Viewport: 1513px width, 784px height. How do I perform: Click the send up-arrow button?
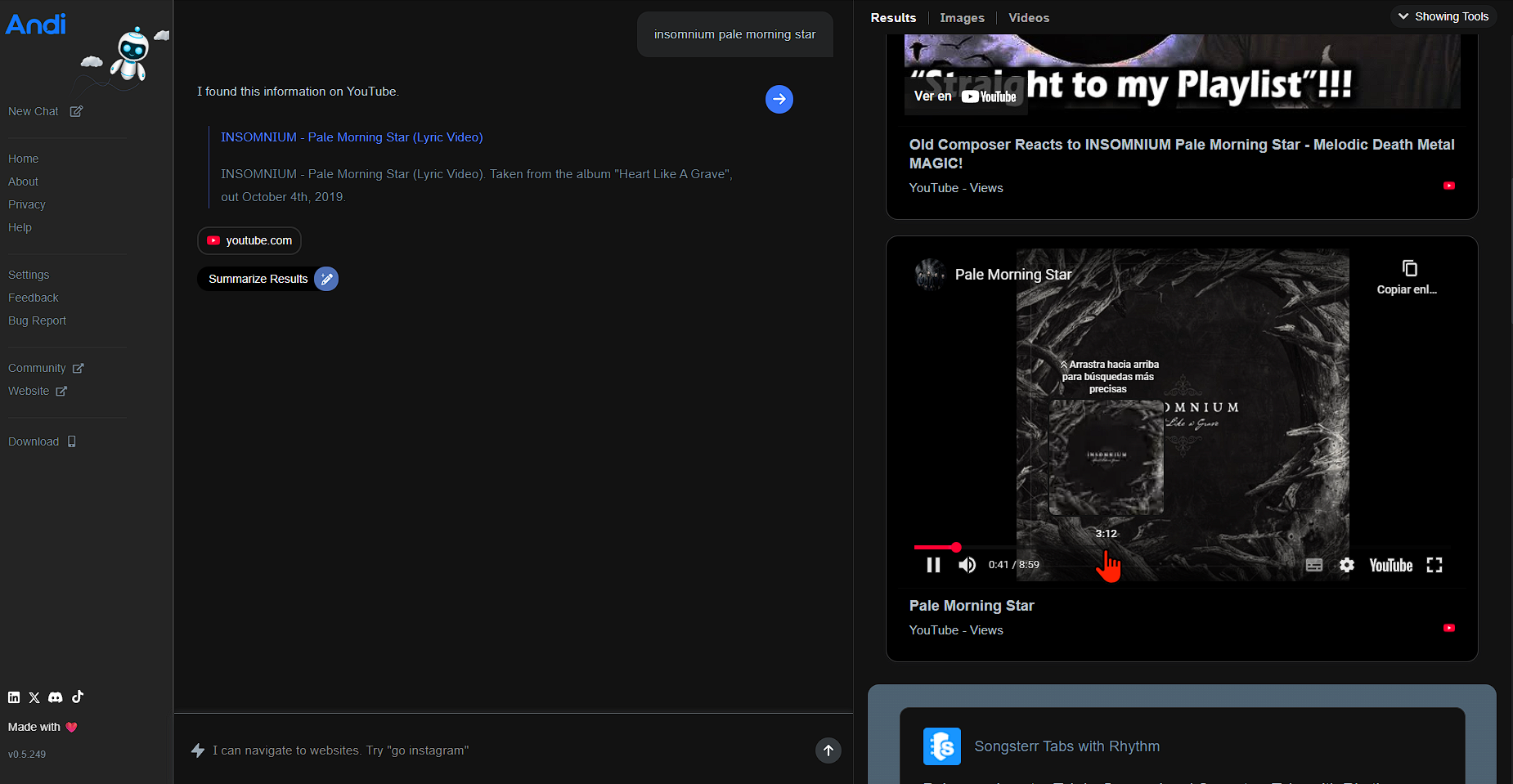pyautogui.click(x=828, y=750)
